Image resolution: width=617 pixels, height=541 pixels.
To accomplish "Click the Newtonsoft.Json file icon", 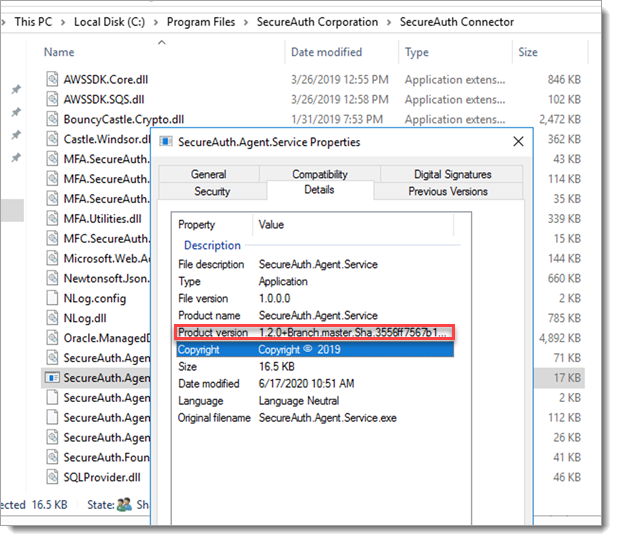I will (53, 278).
